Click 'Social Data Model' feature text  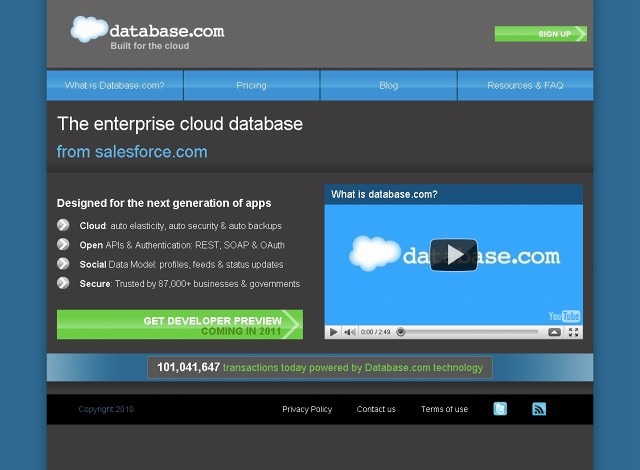181,264
